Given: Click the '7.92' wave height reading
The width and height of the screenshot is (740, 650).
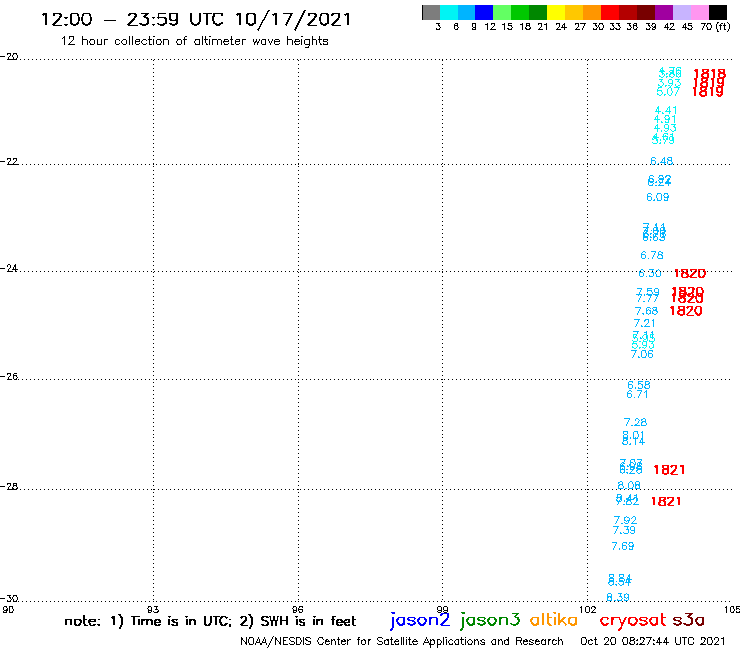Looking at the screenshot, I should 625,520.
